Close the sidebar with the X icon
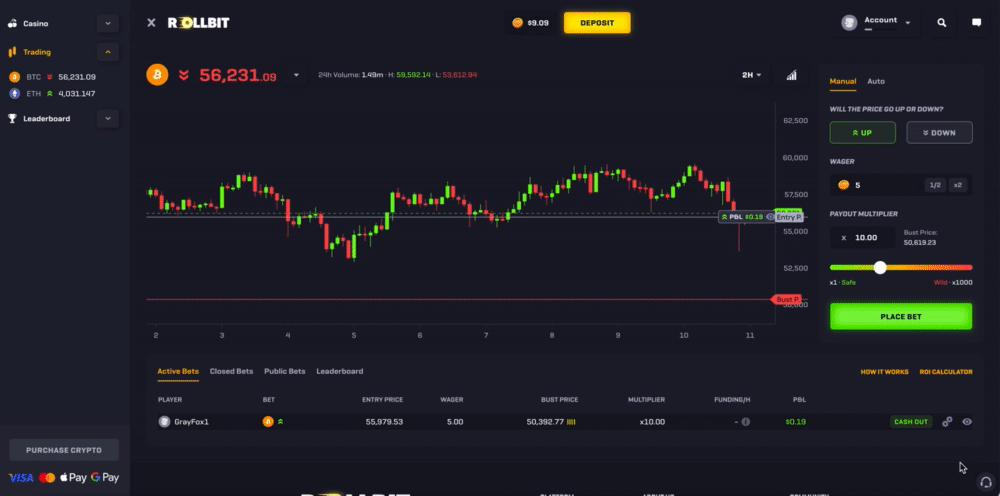 coord(151,23)
